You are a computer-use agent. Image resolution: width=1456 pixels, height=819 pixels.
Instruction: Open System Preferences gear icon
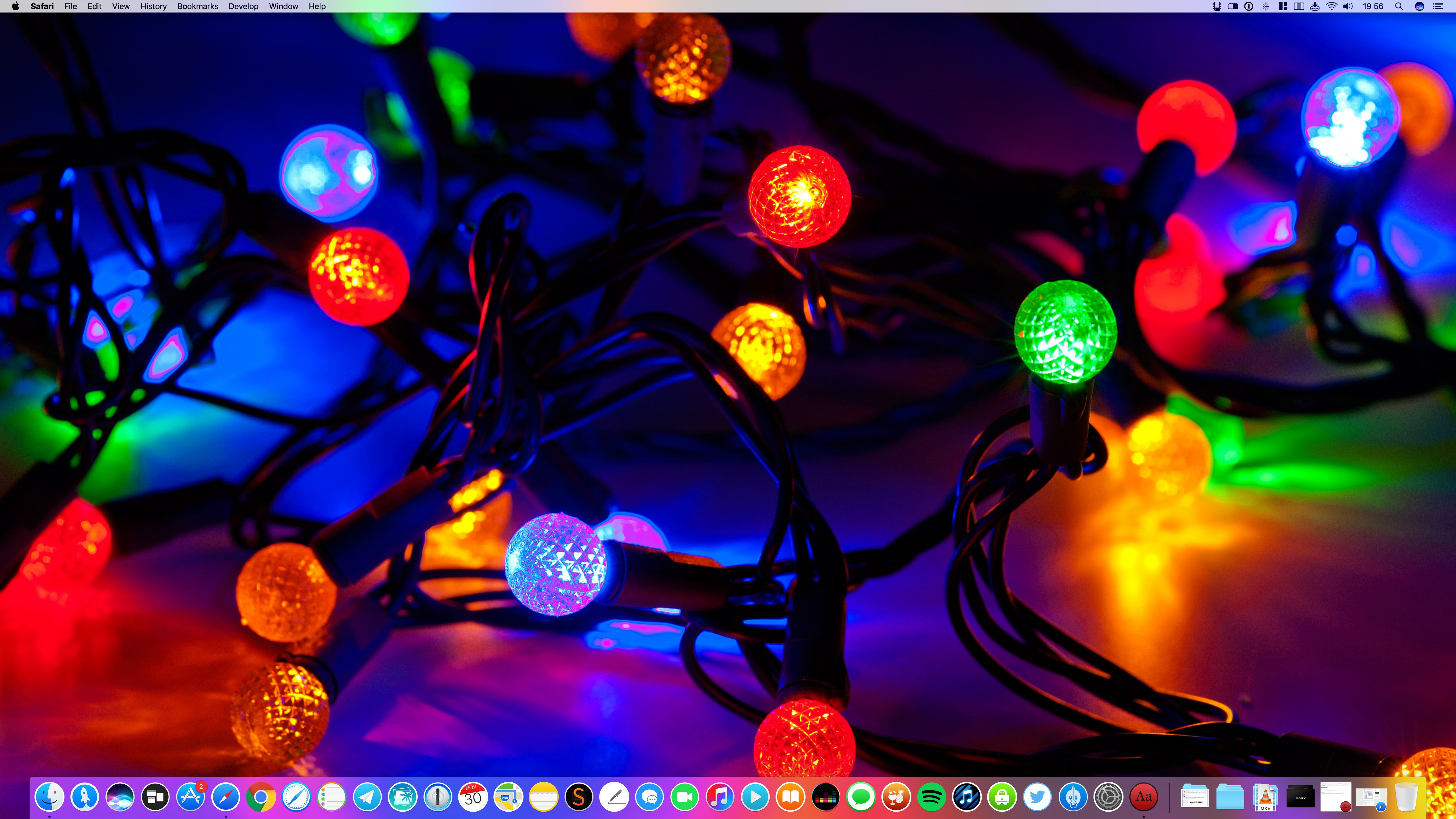pos(1108,796)
